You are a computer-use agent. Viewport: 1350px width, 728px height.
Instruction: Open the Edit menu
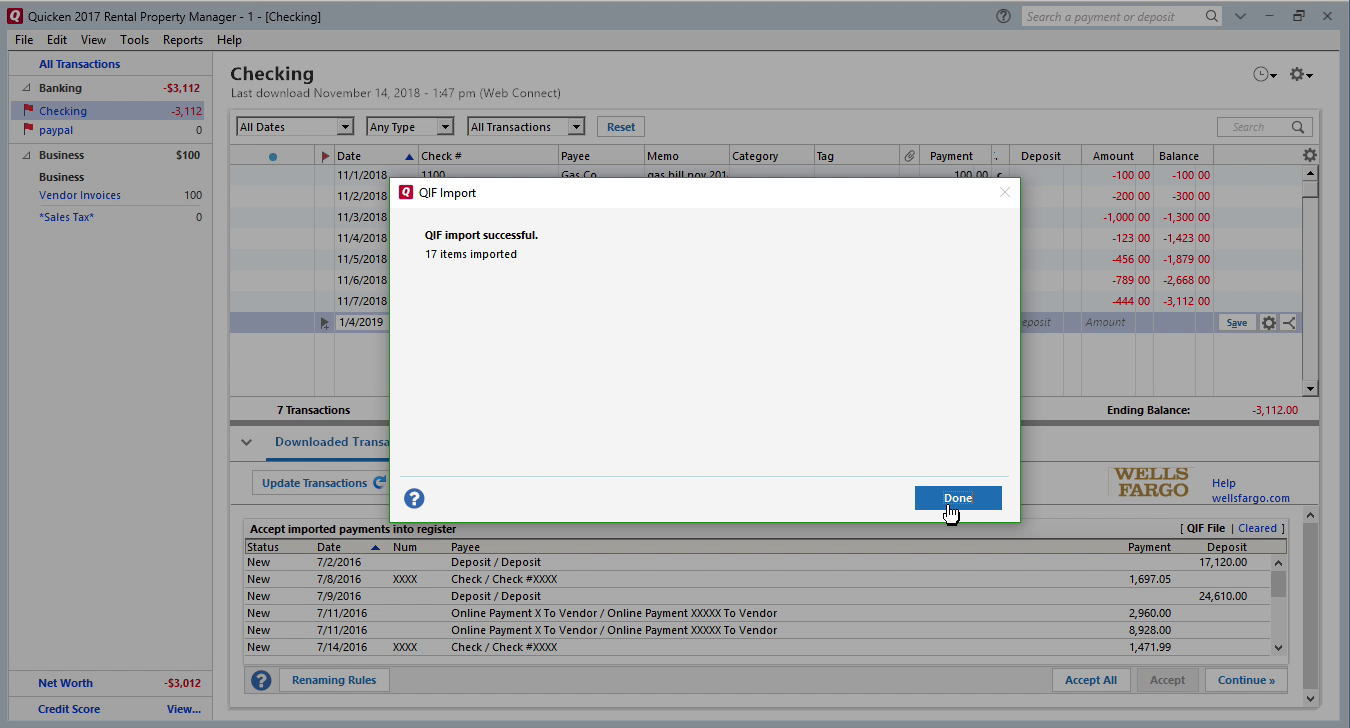click(x=57, y=40)
